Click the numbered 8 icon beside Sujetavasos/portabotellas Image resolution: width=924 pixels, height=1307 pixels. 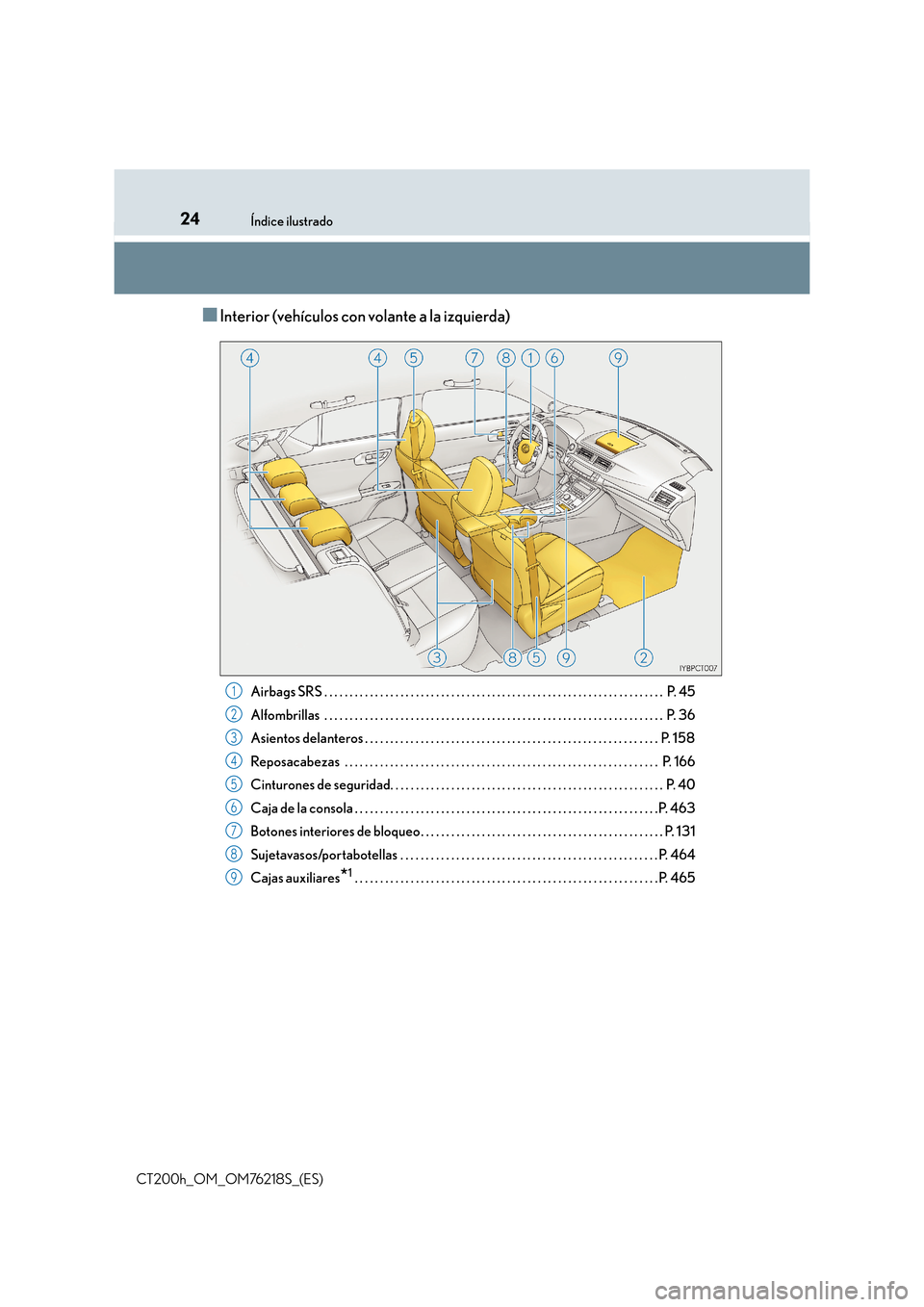click(x=233, y=854)
